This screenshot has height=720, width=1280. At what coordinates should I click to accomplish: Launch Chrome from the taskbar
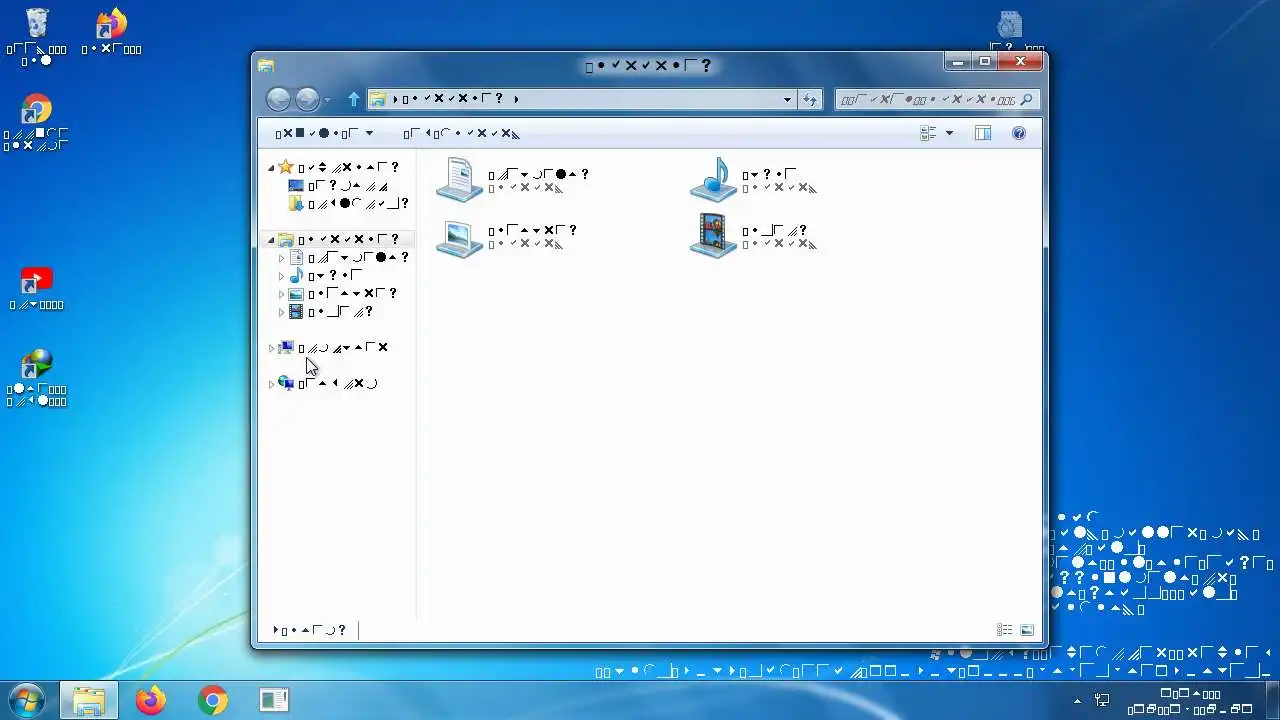213,701
